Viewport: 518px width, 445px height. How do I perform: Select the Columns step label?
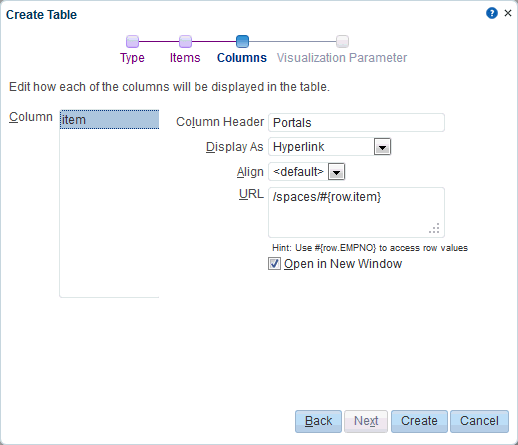coord(242,58)
